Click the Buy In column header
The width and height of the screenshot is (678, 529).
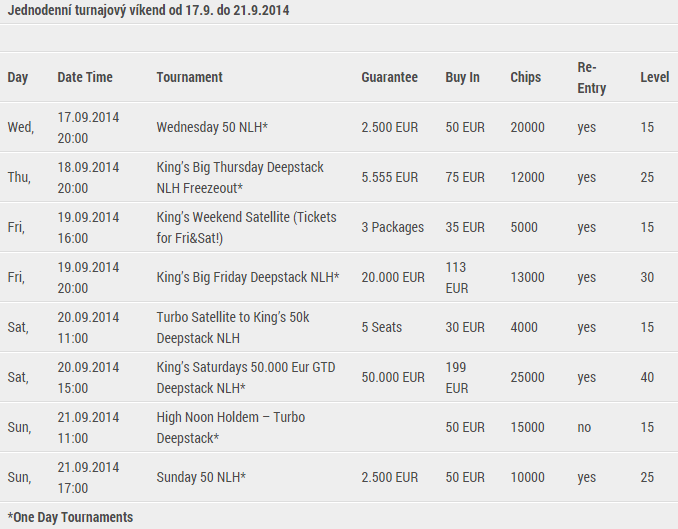click(462, 77)
